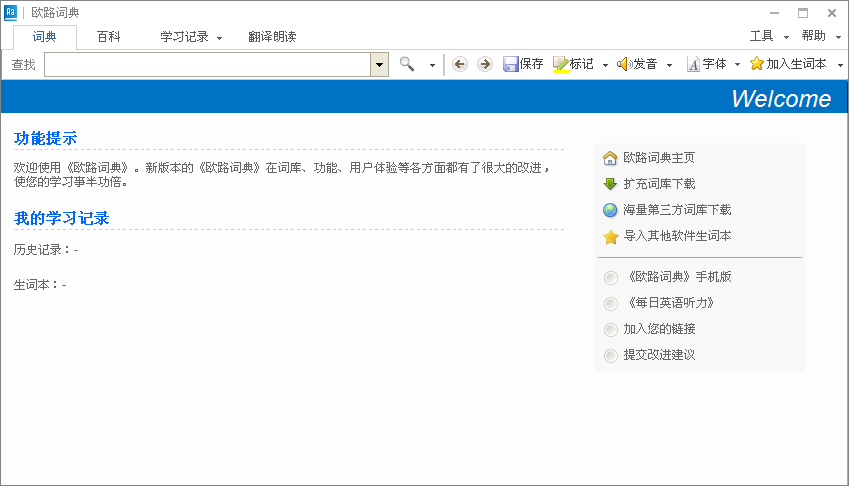Close the 欧路词典 window
The image size is (849, 486).
coord(832,13)
